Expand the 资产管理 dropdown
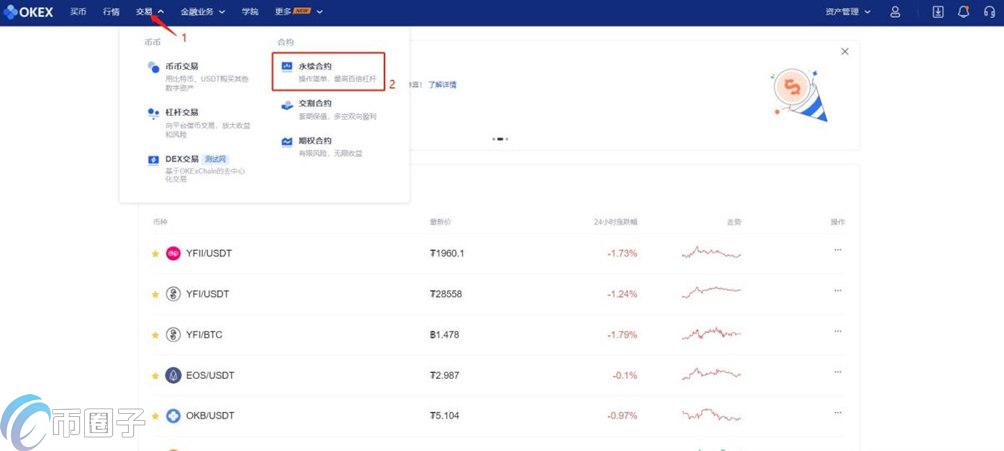 point(848,12)
